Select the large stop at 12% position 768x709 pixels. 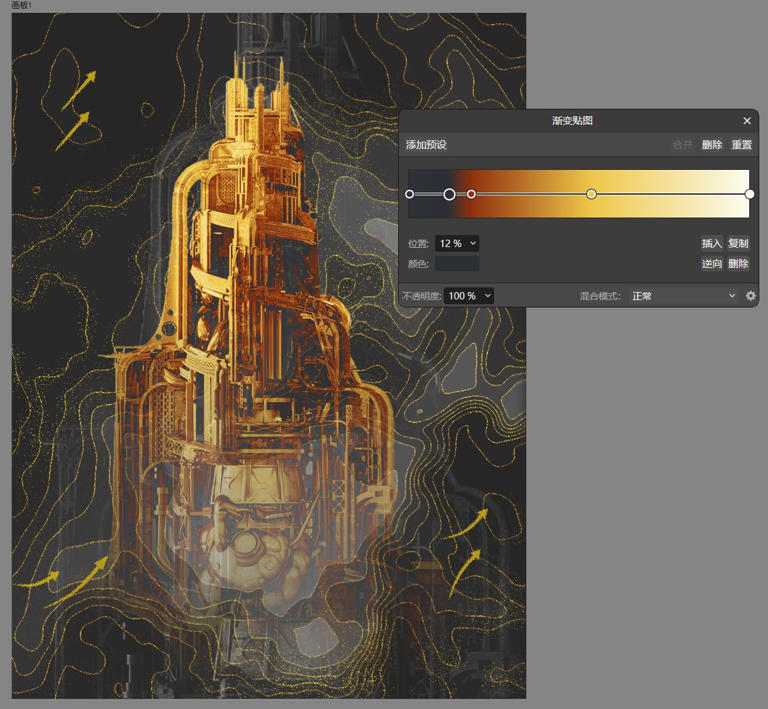tap(449, 194)
